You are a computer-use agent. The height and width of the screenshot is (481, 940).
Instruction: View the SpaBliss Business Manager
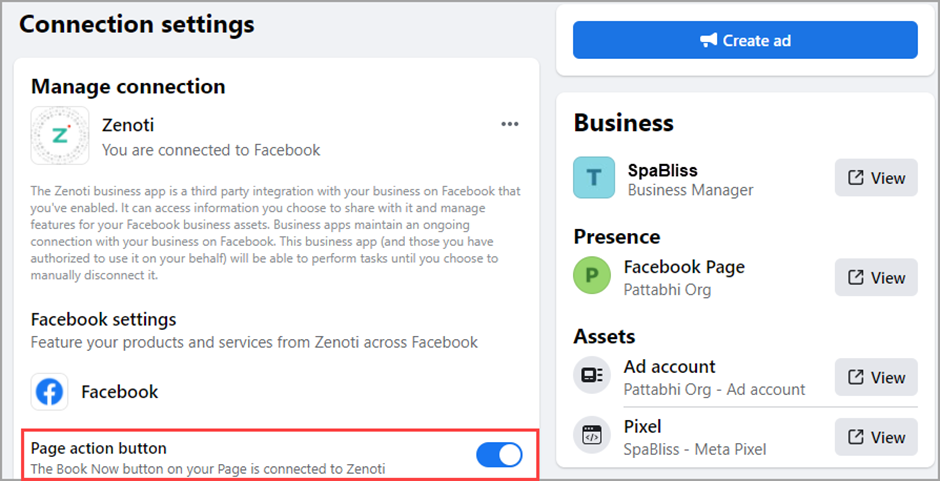pos(876,178)
